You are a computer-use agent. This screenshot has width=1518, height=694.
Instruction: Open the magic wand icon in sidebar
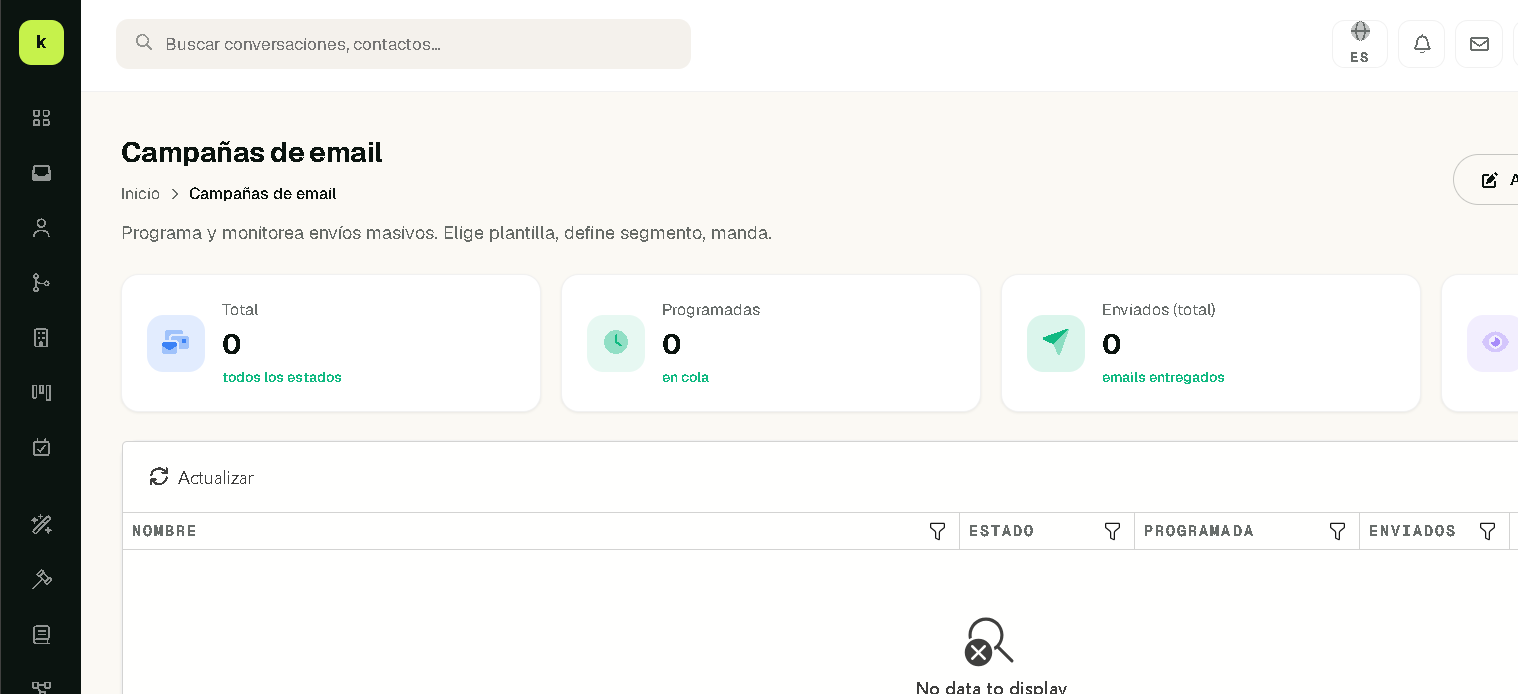(41, 524)
